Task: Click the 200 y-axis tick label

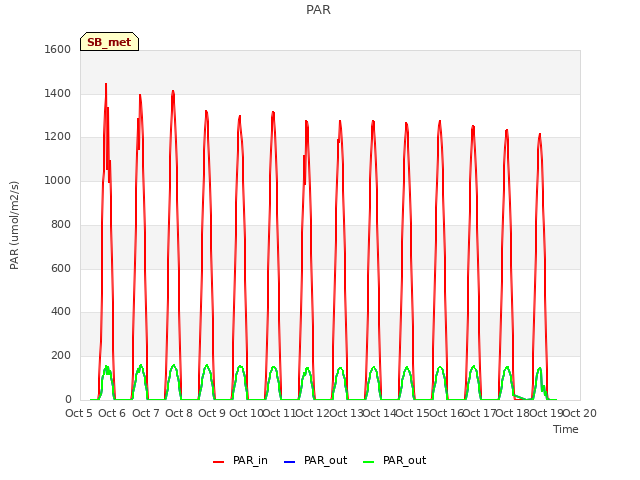Action: pyautogui.click(x=61, y=356)
